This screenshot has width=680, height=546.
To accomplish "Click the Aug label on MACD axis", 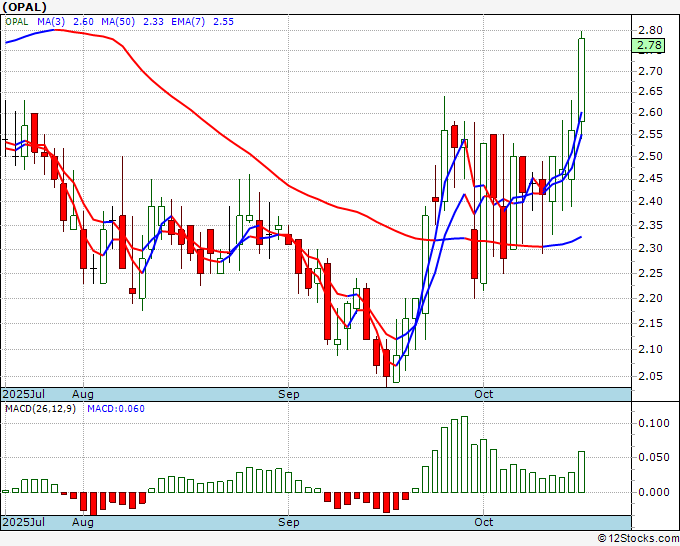I will tap(83, 522).
